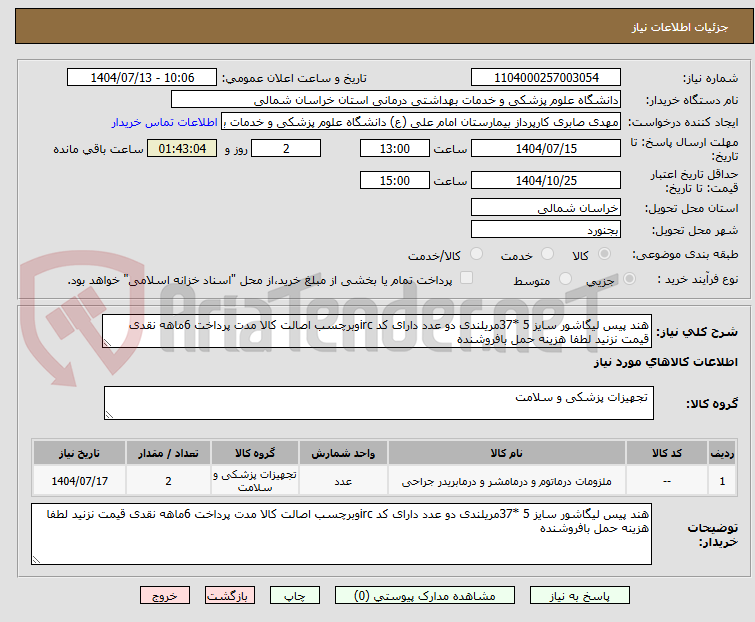Click the response deadline date 1404/07/15 field
Screen dimensions: 755x622
click(x=546, y=148)
